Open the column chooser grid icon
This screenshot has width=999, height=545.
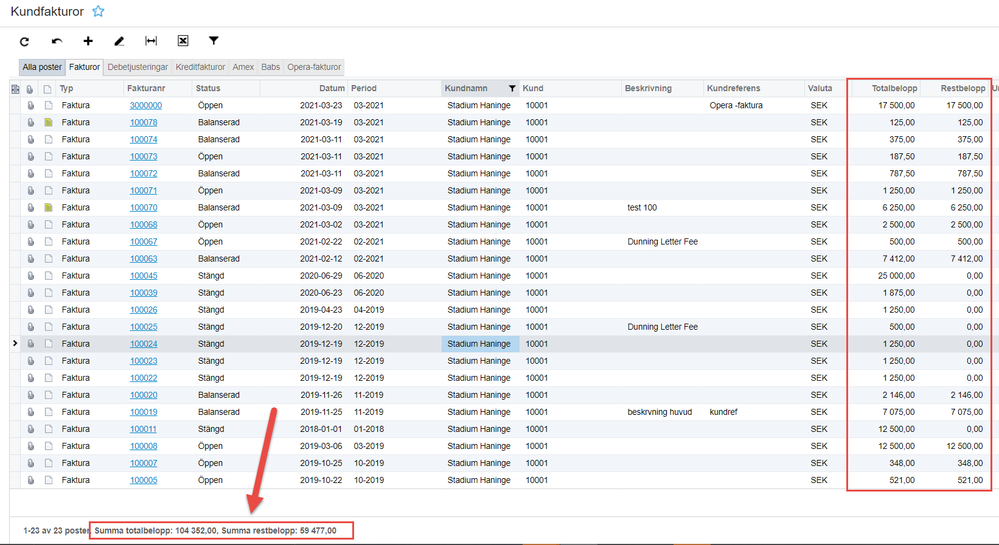click(x=15, y=89)
